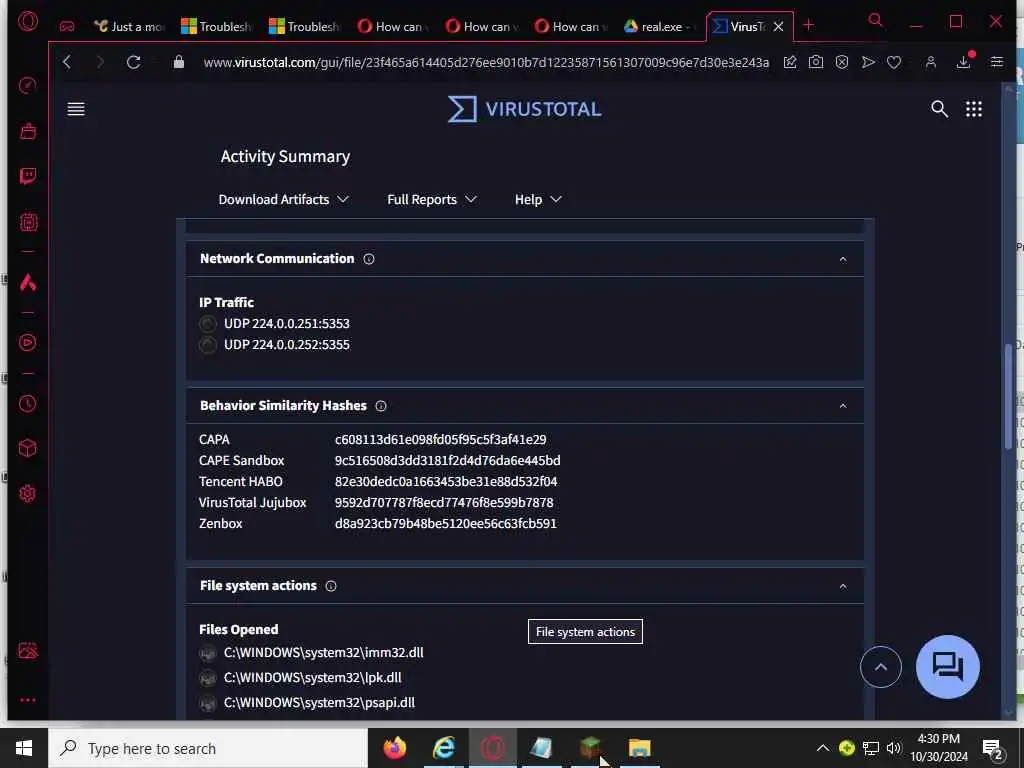Viewport: 1024px width, 768px height.
Task: Click the info icon beside Behavior Similarity Hashes
Action: (381, 406)
